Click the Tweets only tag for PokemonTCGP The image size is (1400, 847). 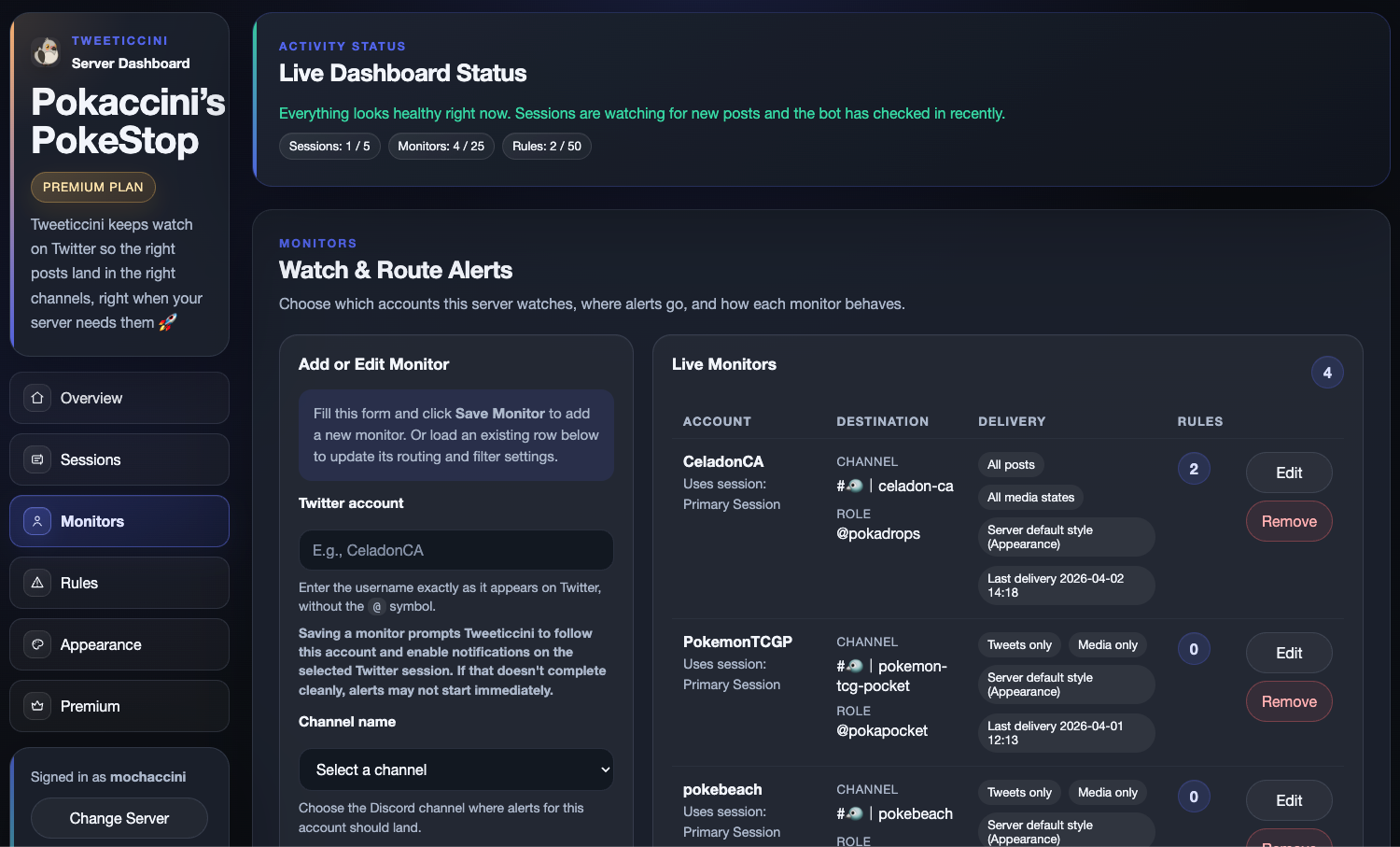1019,644
